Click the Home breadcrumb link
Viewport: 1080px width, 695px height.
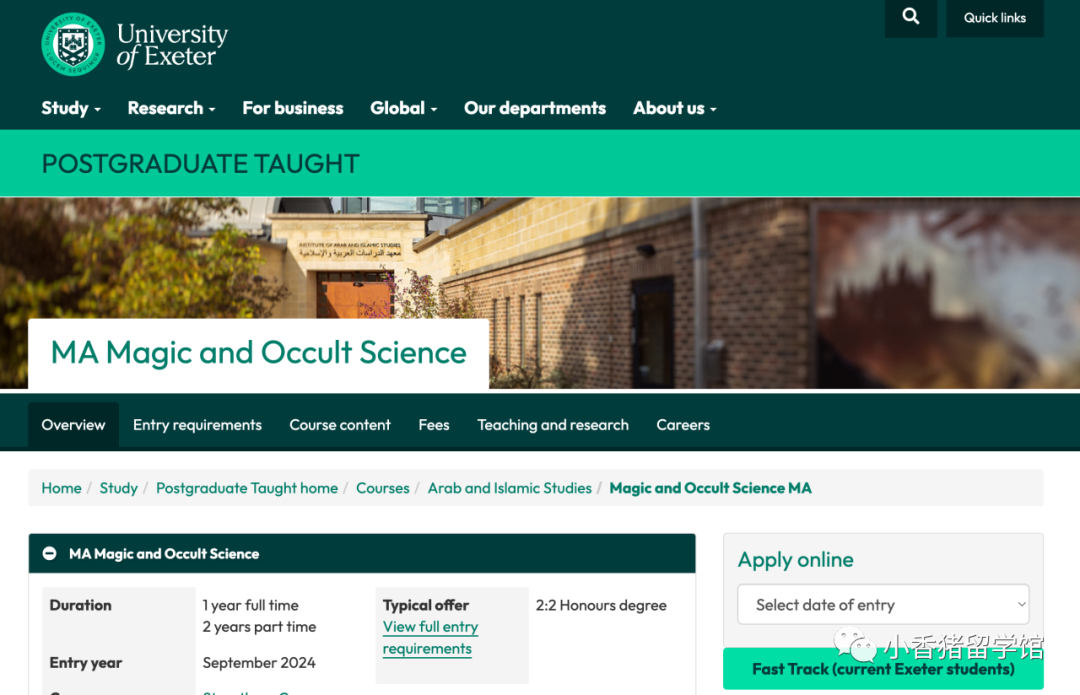(61, 488)
